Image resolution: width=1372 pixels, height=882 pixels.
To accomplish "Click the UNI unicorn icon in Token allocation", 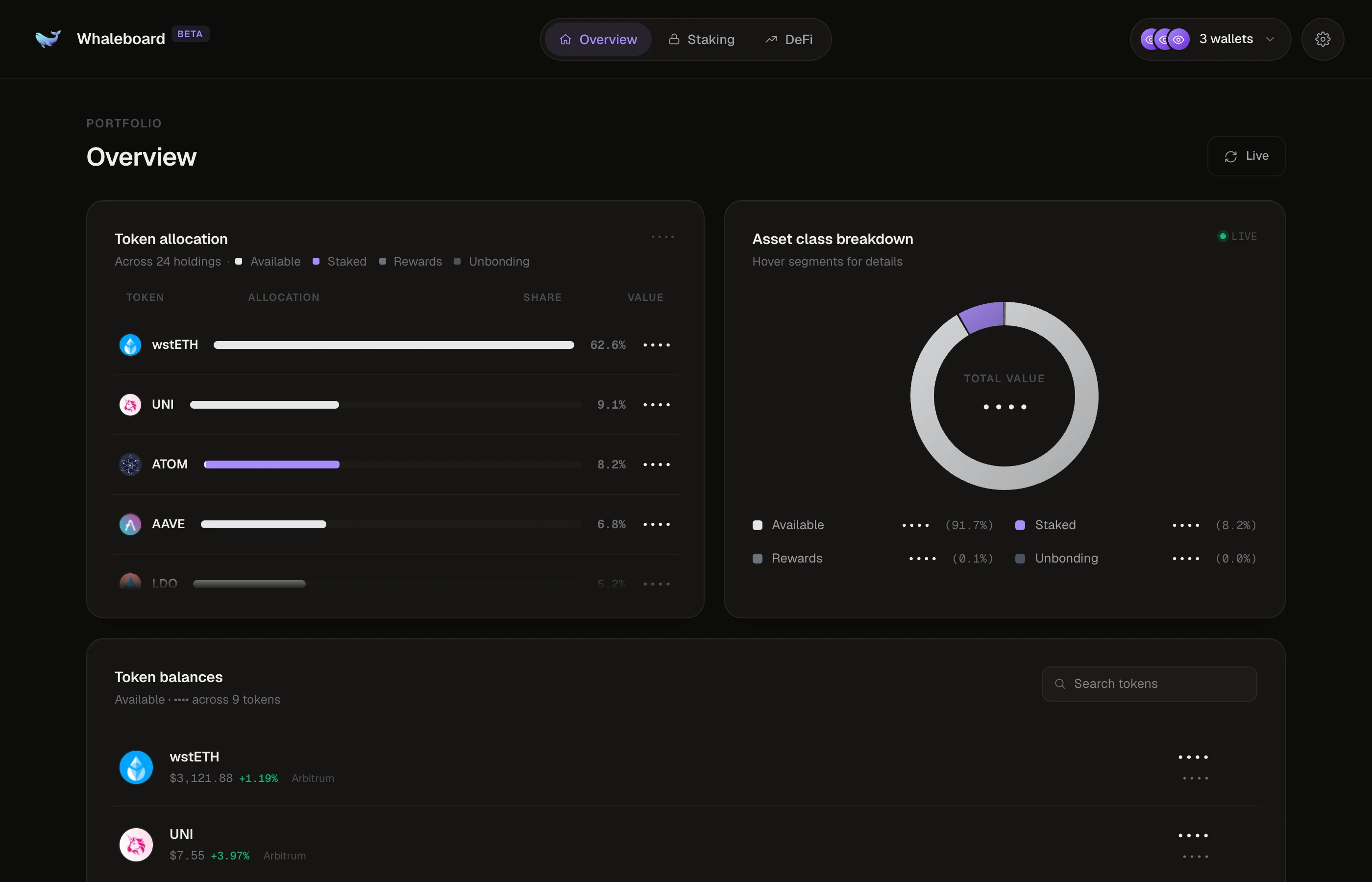I will 130,404.
